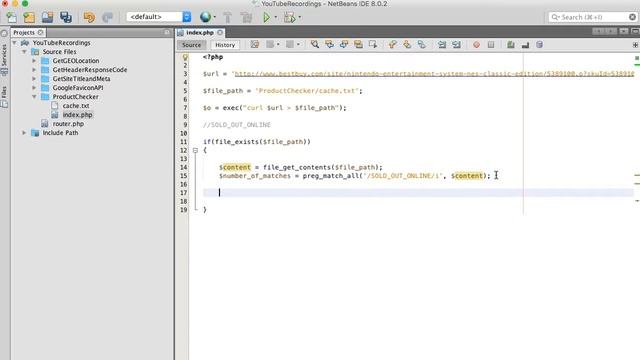Click the Last Edit editor toolbar icon
The image size is (640, 360).
click(x=255, y=44)
